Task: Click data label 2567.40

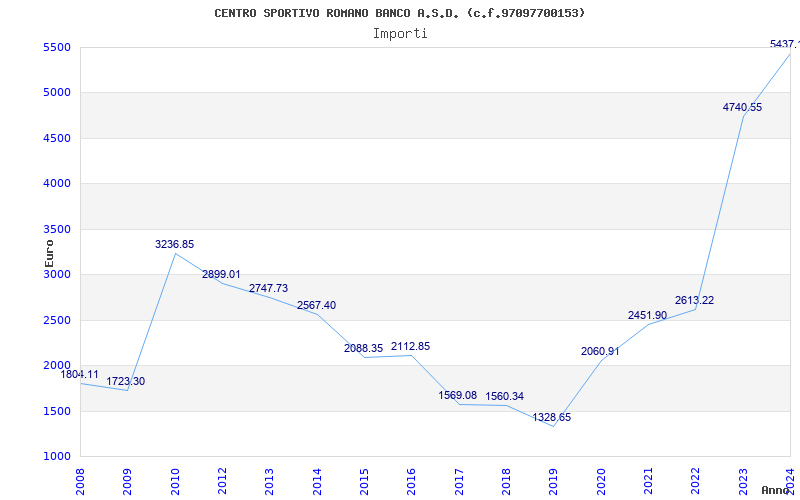Action: (x=316, y=306)
